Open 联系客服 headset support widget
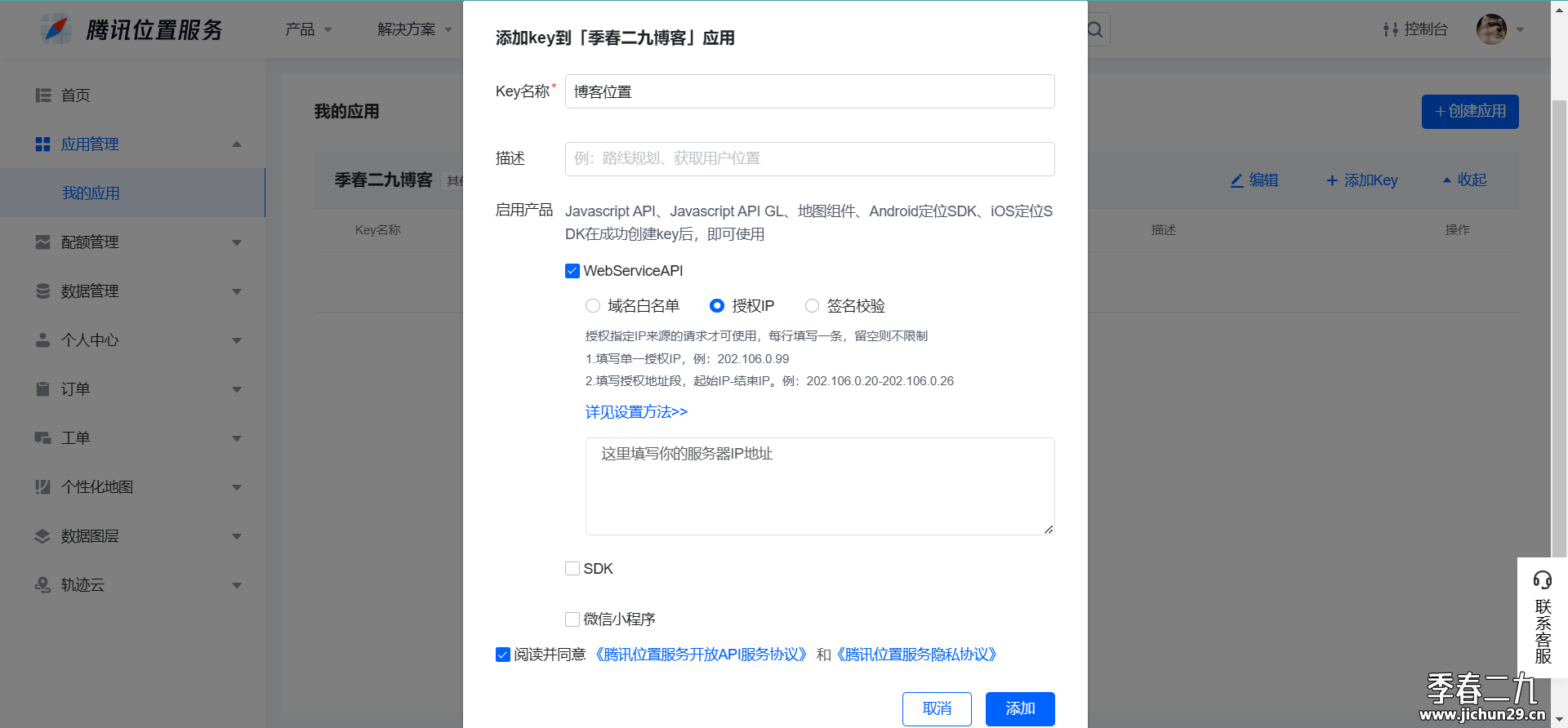Viewport: 1568px width, 728px height. pos(1543,618)
